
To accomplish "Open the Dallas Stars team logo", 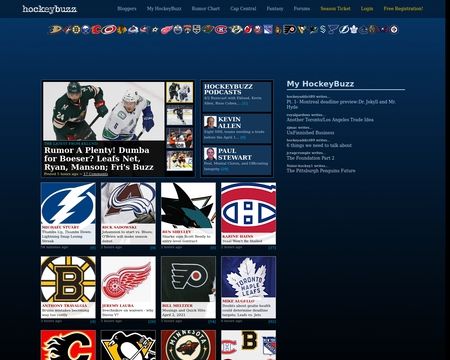I will tap(154, 30).
